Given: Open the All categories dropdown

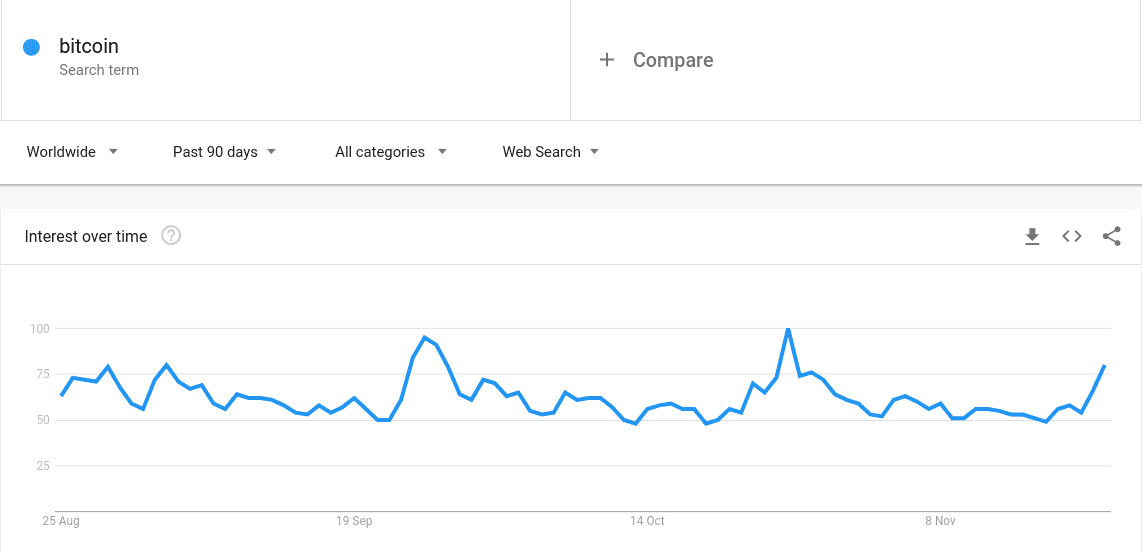Looking at the screenshot, I should (x=390, y=152).
